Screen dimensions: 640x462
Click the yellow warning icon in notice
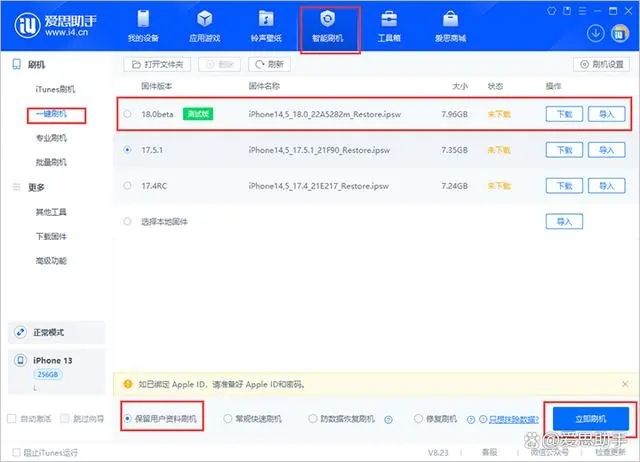[x=128, y=384]
